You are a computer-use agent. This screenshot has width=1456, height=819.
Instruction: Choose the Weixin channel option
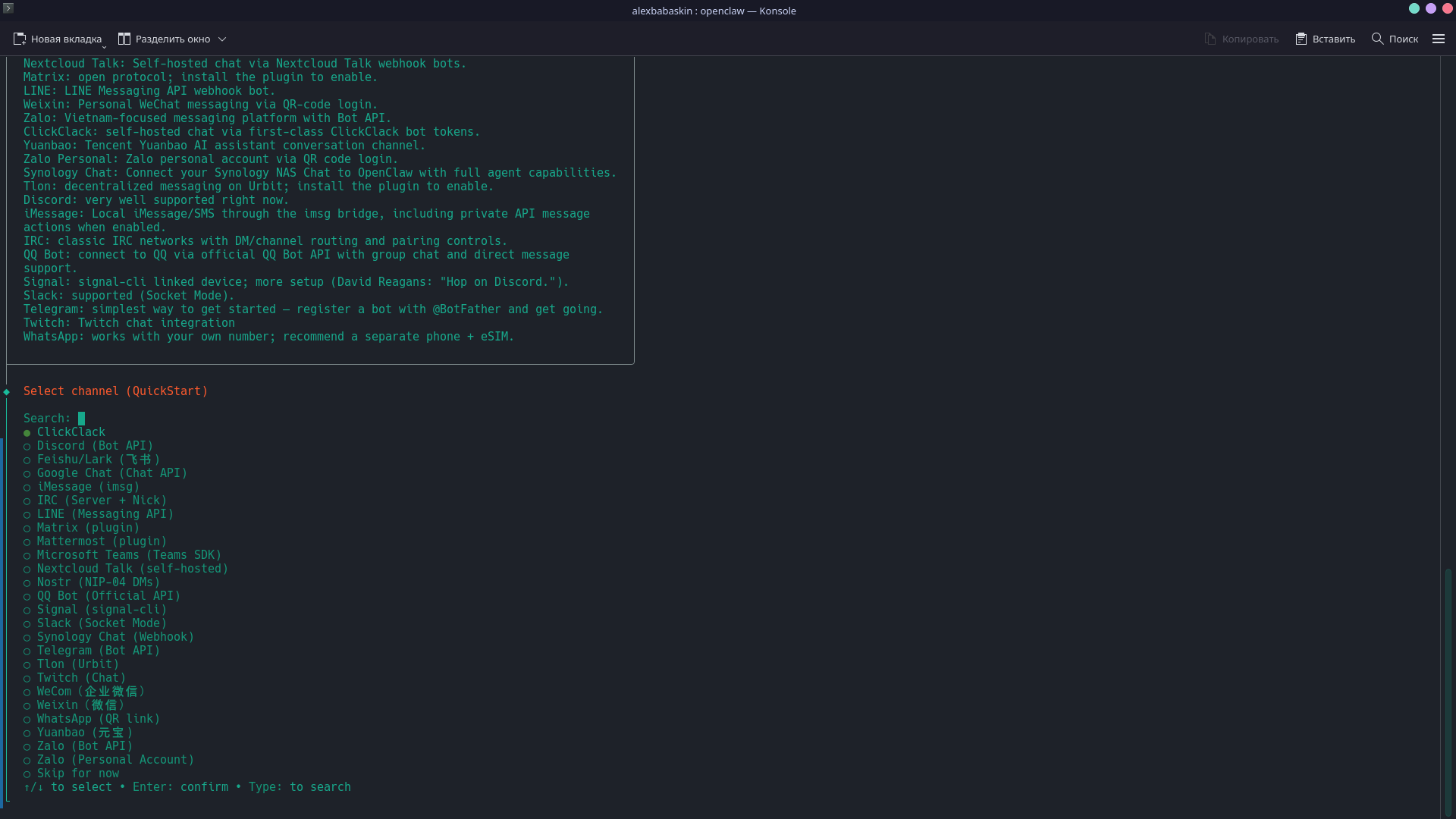pyautogui.click(x=74, y=705)
